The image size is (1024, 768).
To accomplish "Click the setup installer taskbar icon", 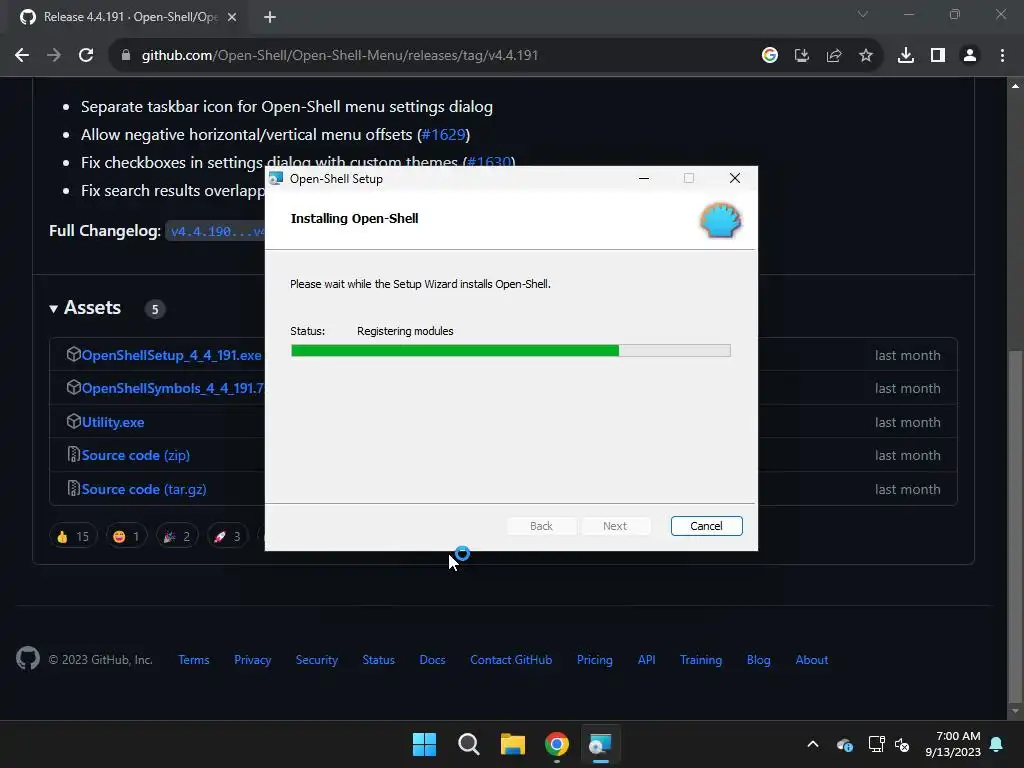I will (601, 744).
